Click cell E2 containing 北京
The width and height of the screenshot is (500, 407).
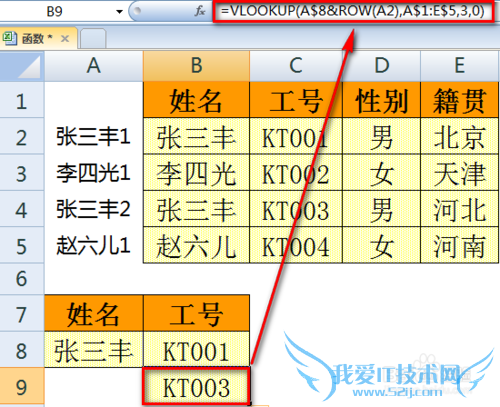tap(460, 136)
